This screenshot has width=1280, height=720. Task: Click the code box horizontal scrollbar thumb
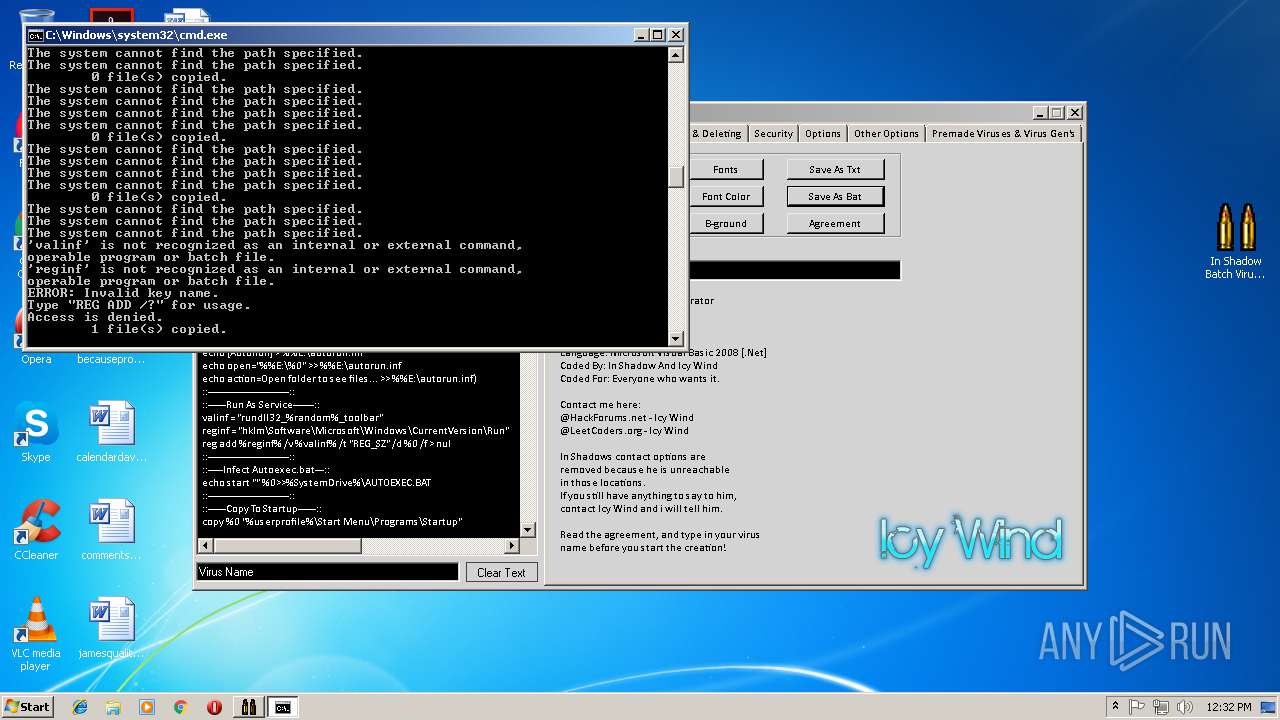(x=288, y=546)
